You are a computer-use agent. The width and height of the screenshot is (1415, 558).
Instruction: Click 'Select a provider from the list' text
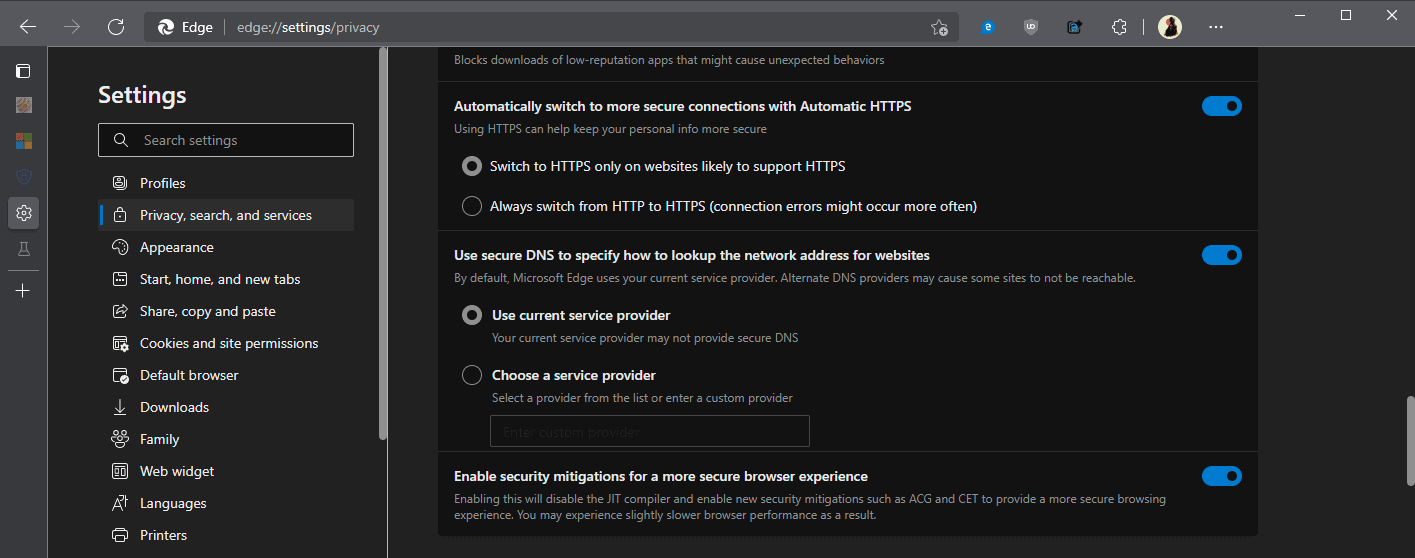(642, 398)
